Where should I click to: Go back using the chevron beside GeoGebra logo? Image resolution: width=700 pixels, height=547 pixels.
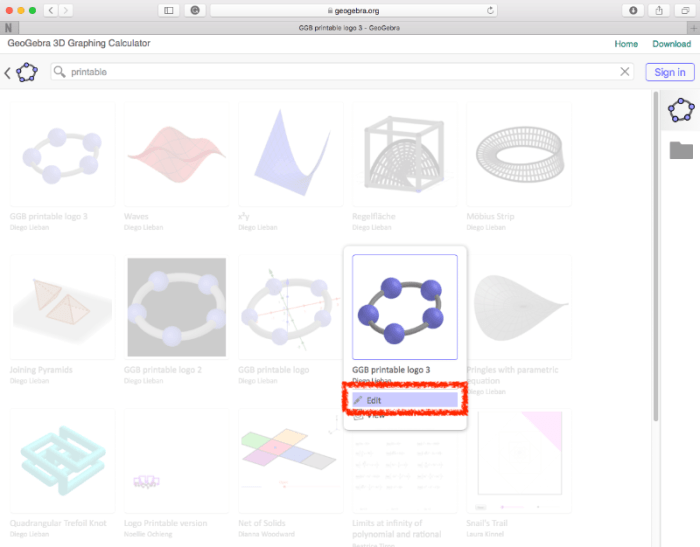click(7, 73)
